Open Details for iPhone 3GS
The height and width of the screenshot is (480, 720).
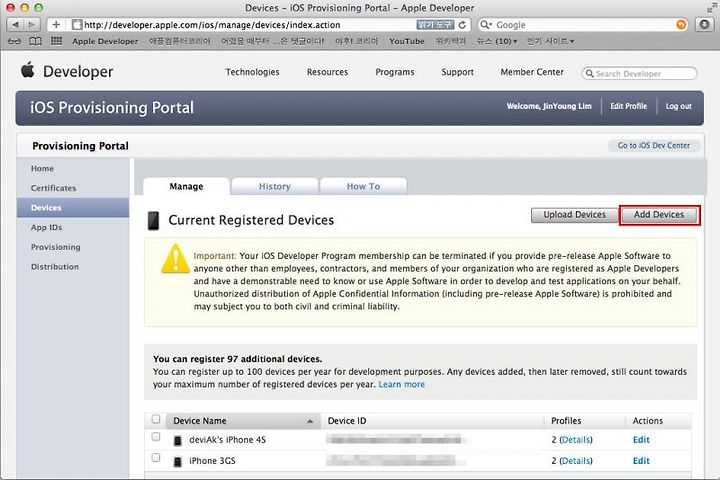pos(576,461)
